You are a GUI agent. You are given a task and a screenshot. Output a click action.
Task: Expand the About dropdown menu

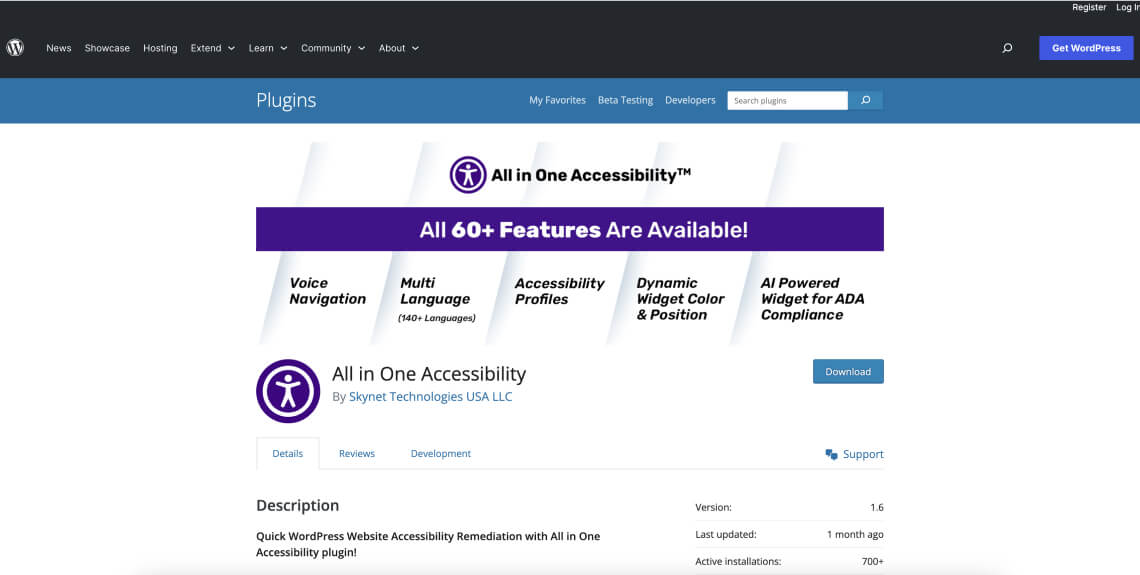(x=398, y=48)
